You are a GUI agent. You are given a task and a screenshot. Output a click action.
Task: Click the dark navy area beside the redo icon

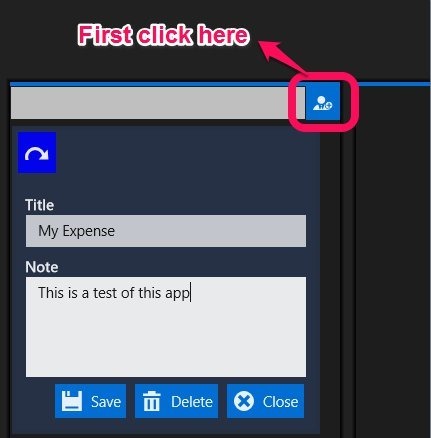(x=187, y=153)
